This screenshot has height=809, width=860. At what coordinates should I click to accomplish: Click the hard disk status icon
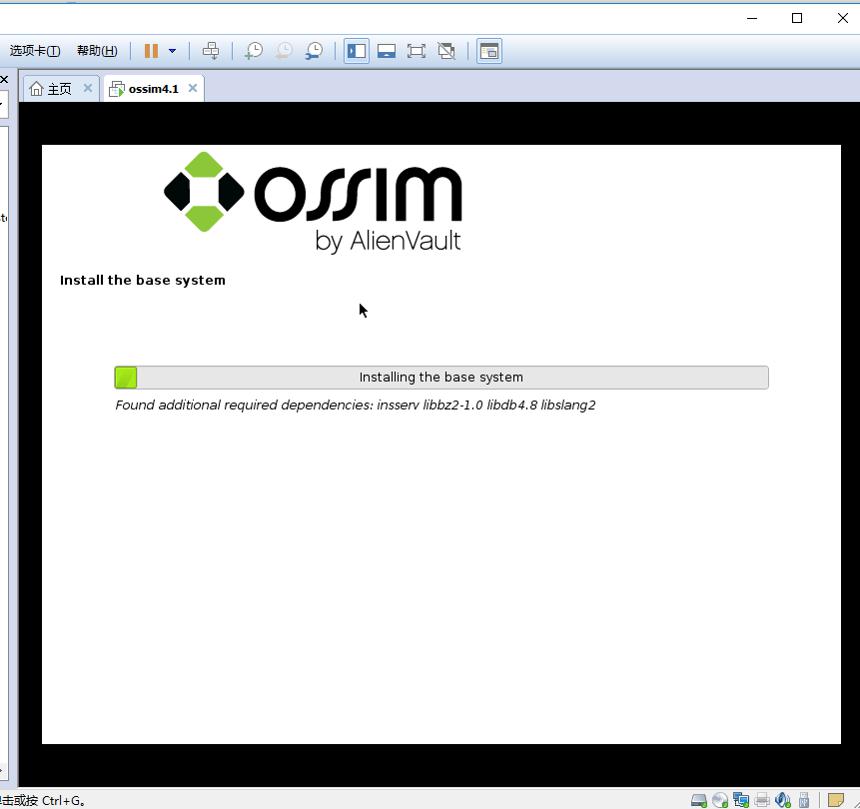coord(699,800)
